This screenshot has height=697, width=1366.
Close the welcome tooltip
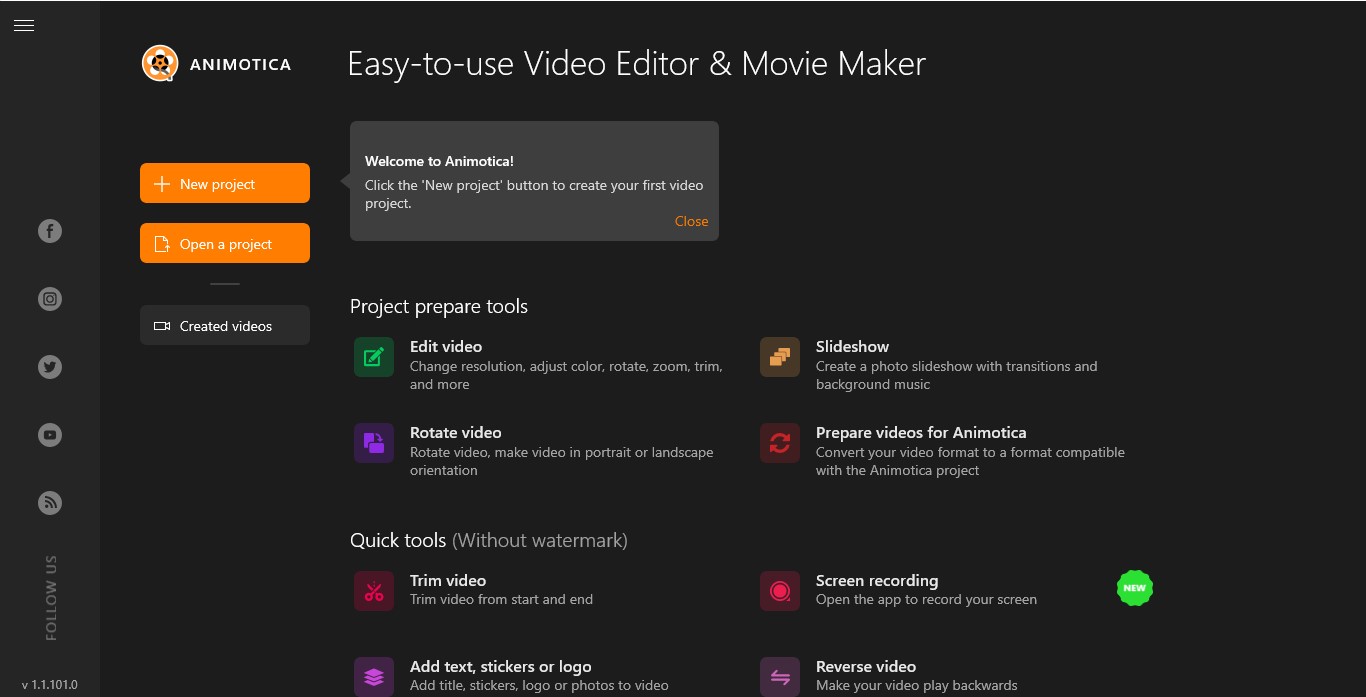coord(691,221)
